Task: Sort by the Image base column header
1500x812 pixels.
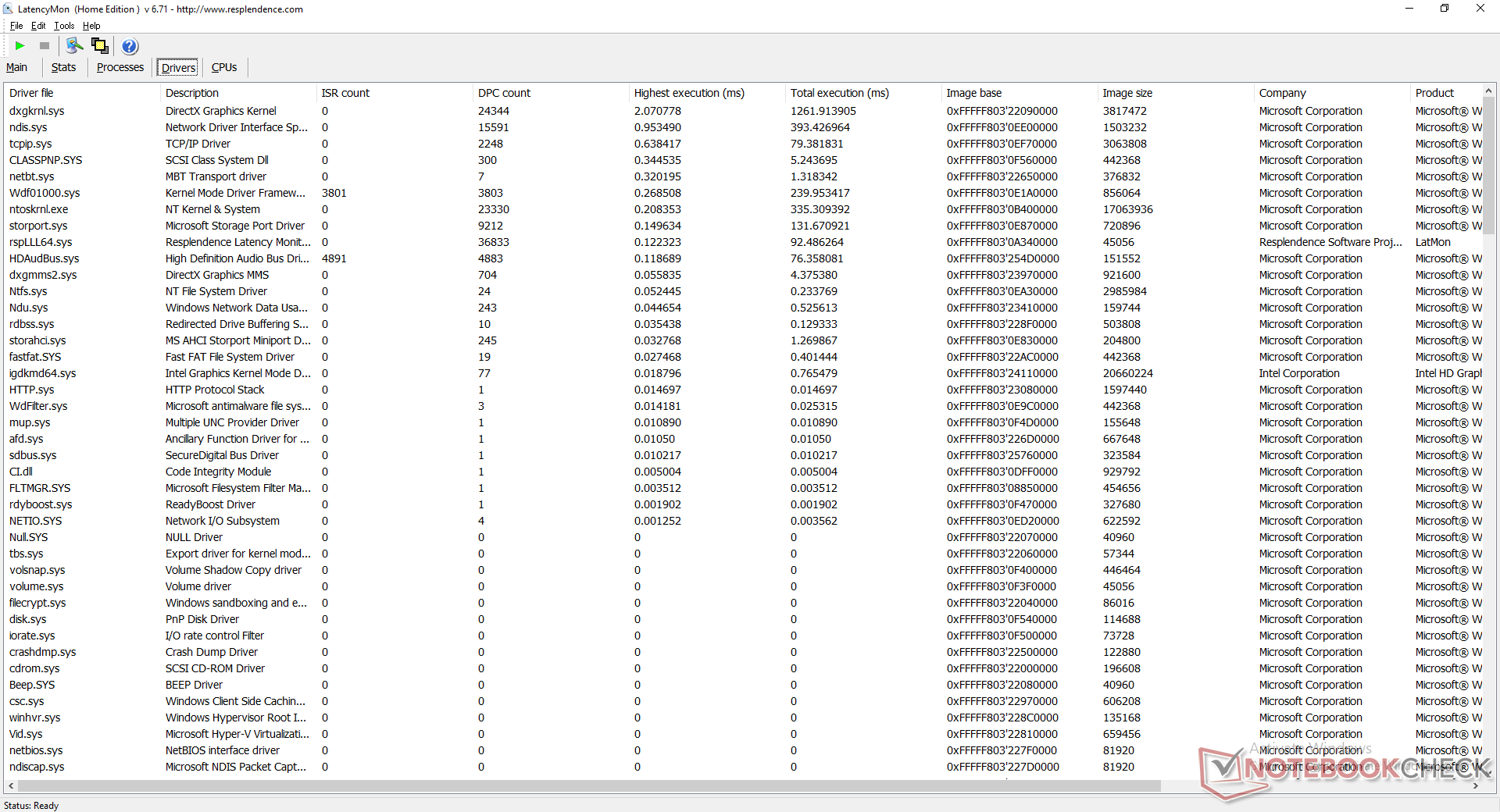Action: click(1020, 93)
